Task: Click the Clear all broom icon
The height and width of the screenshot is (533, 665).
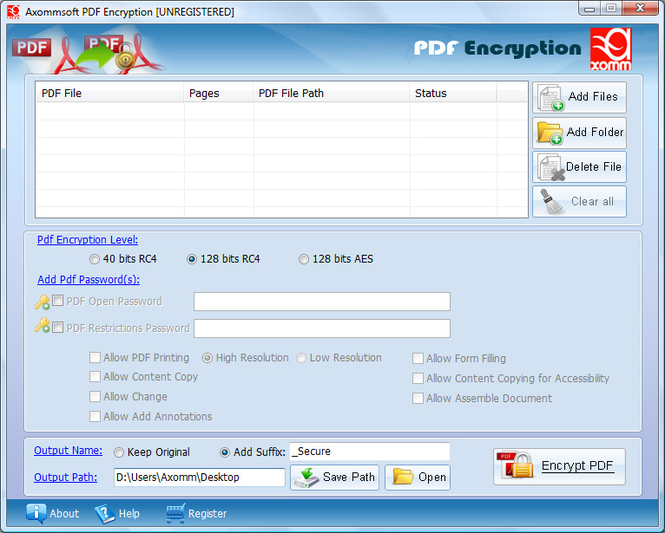Action: point(551,202)
